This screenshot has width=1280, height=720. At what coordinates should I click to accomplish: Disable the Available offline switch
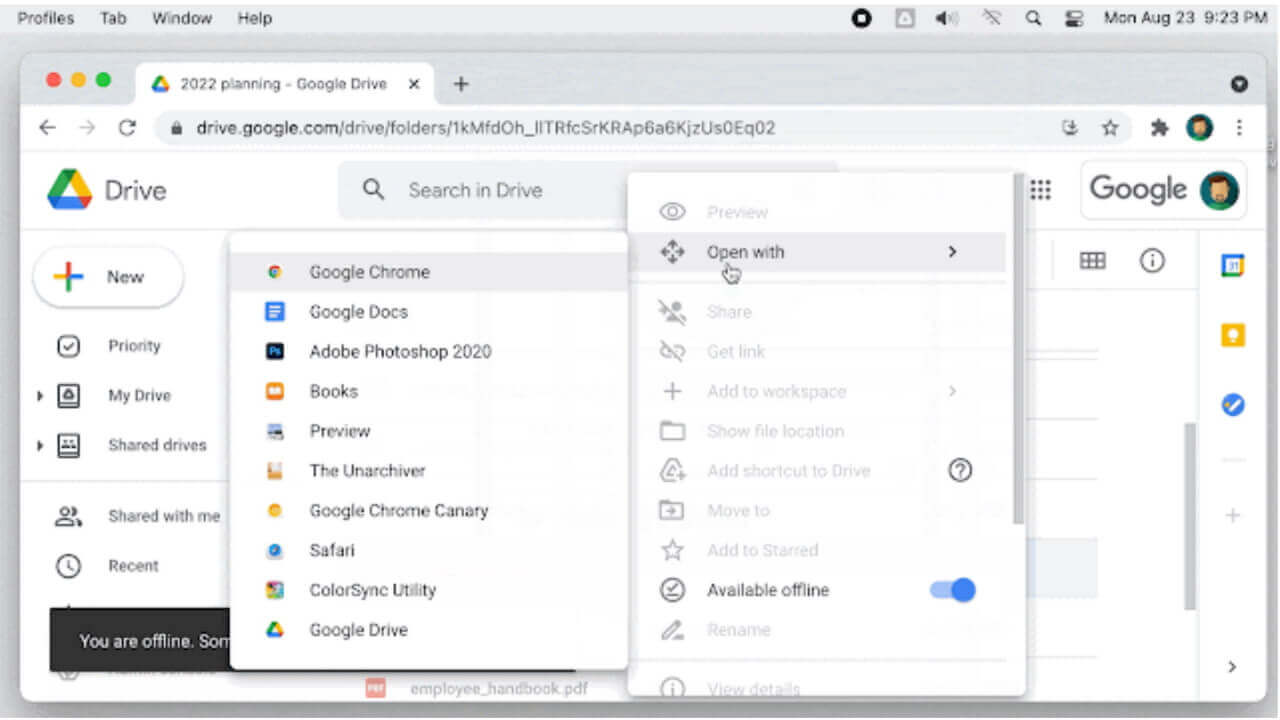point(951,590)
